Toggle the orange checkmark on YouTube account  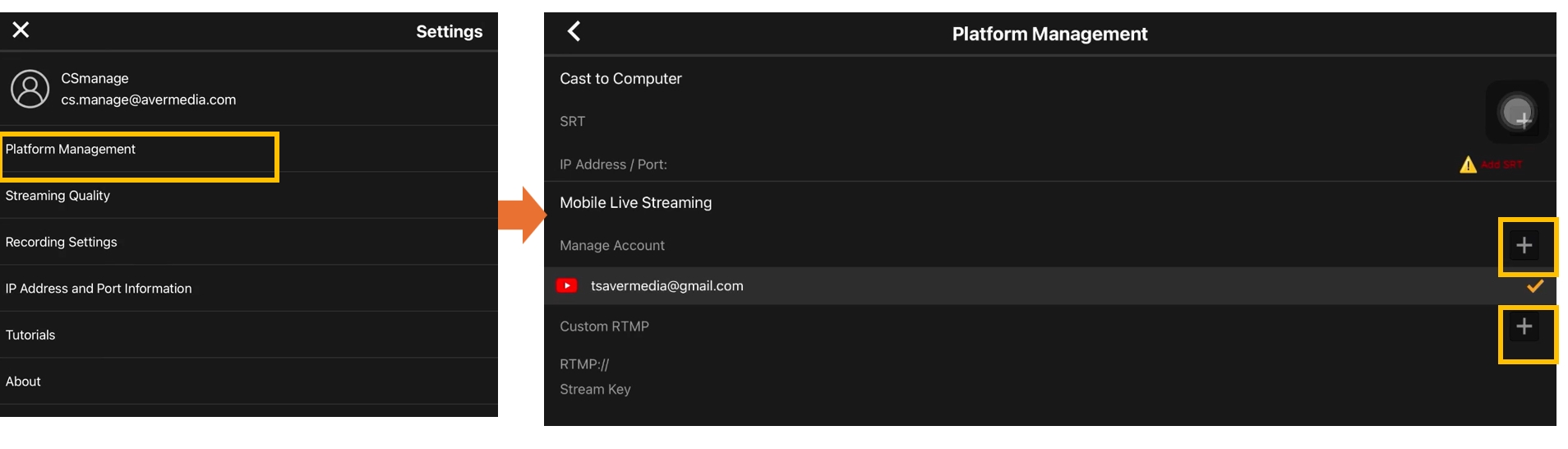1534,286
